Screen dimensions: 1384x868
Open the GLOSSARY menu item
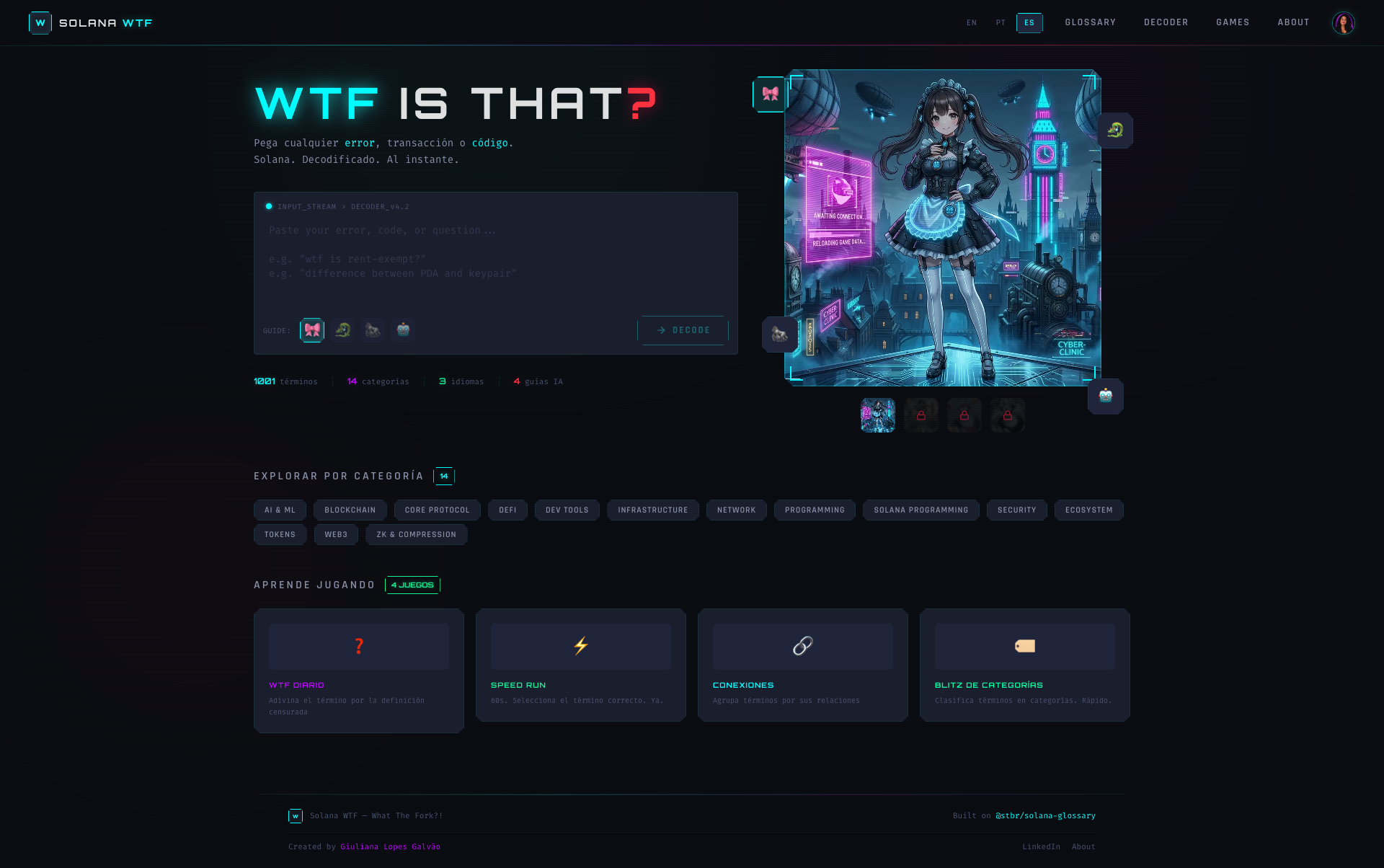[1090, 22]
